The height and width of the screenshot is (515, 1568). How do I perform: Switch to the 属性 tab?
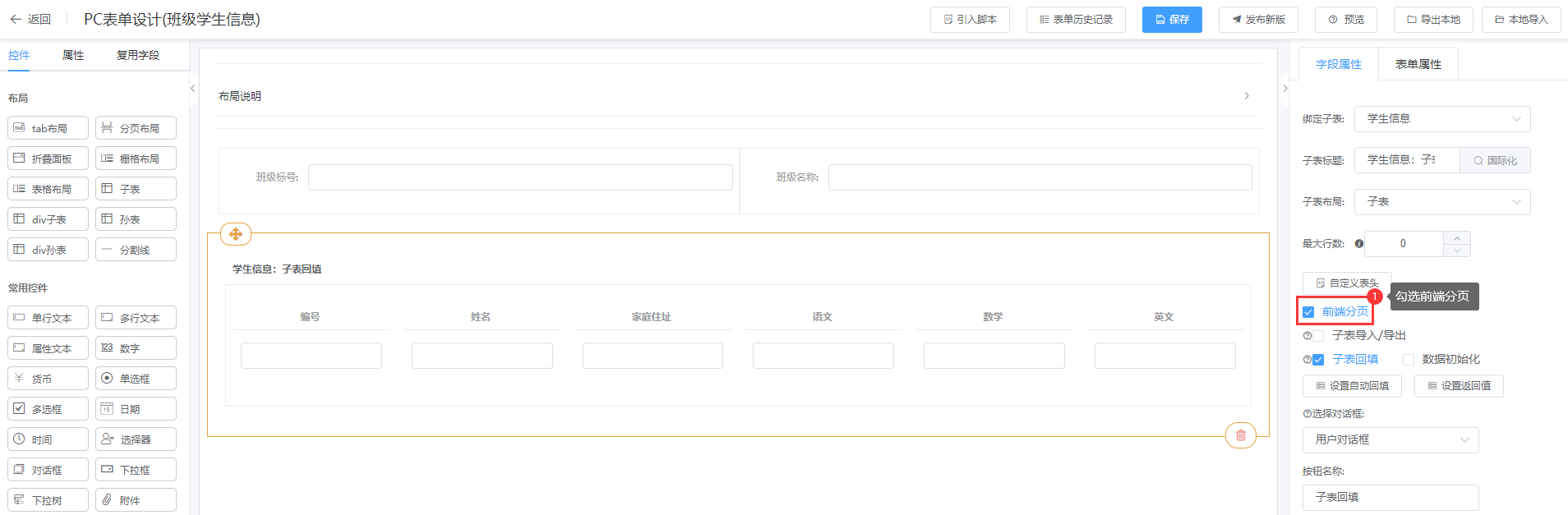pyautogui.click(x=73, y=55)
